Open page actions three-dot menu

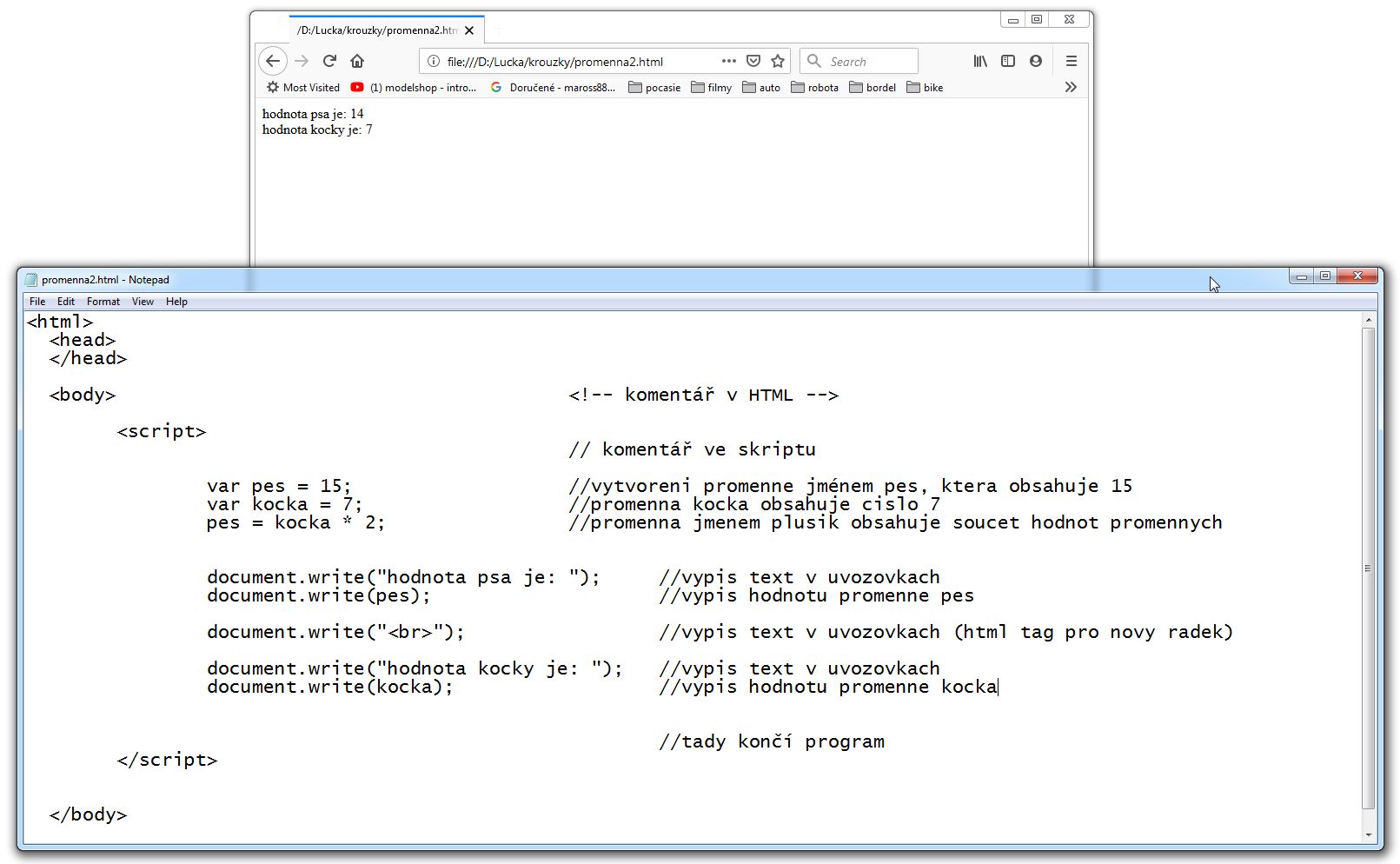(728, 61)
